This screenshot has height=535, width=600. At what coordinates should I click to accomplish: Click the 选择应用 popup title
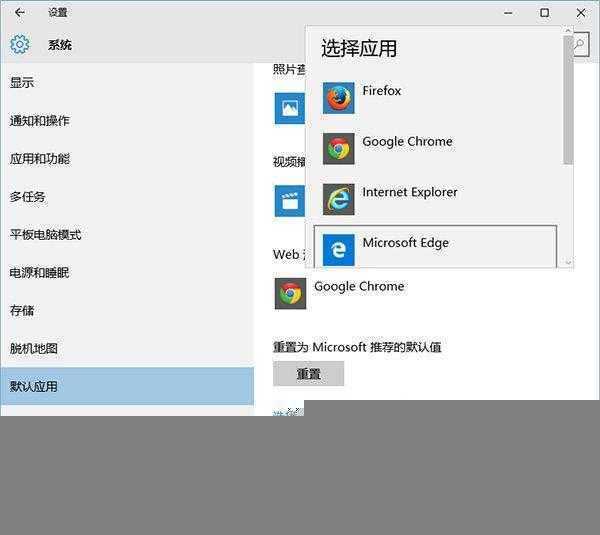click(359, 49)
